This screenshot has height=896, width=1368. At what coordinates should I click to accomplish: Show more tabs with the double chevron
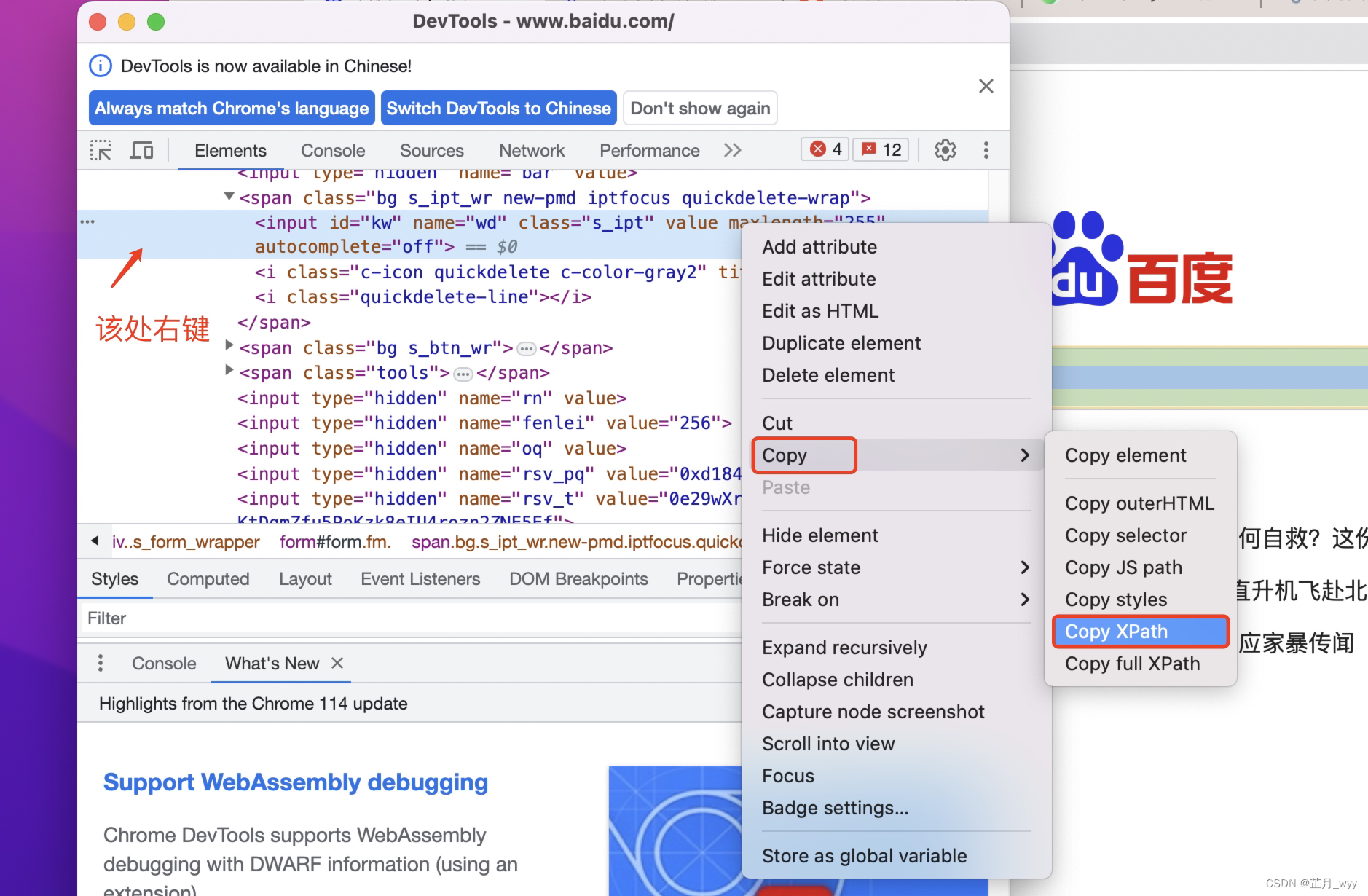pyautogui.click(x=732, y=150)
